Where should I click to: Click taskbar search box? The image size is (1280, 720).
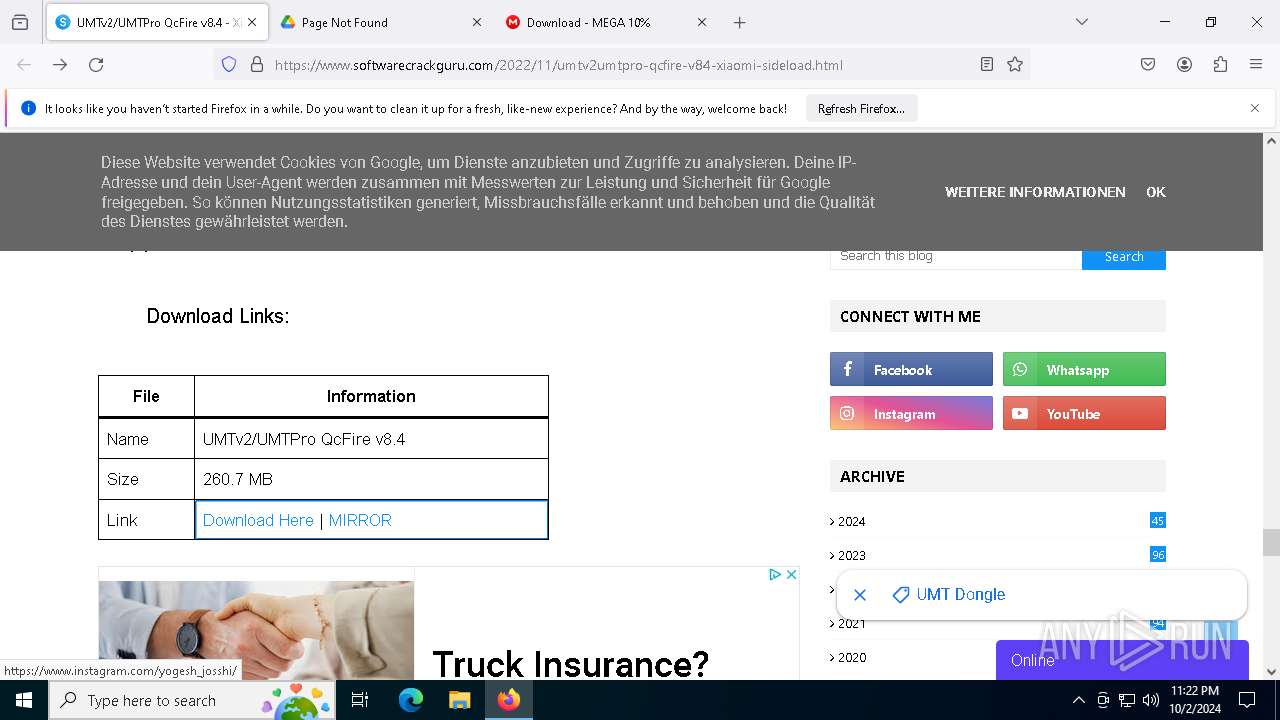[192, 700]
